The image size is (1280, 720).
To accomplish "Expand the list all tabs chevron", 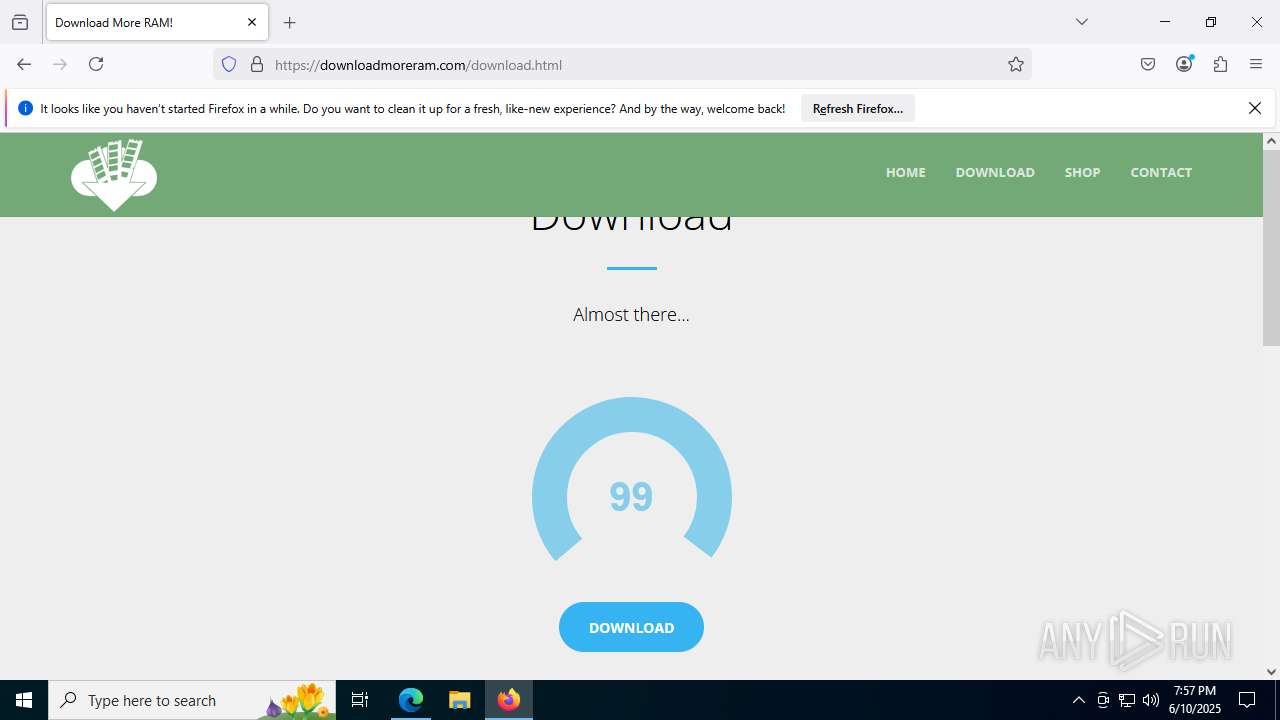I will [x=1082, y=22].
